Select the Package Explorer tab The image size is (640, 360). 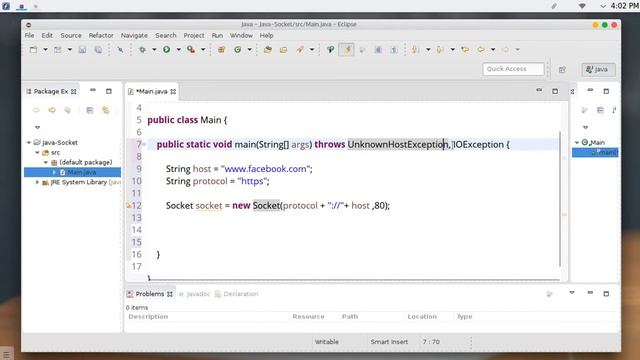pyautogui.click(x=51, y=91)
